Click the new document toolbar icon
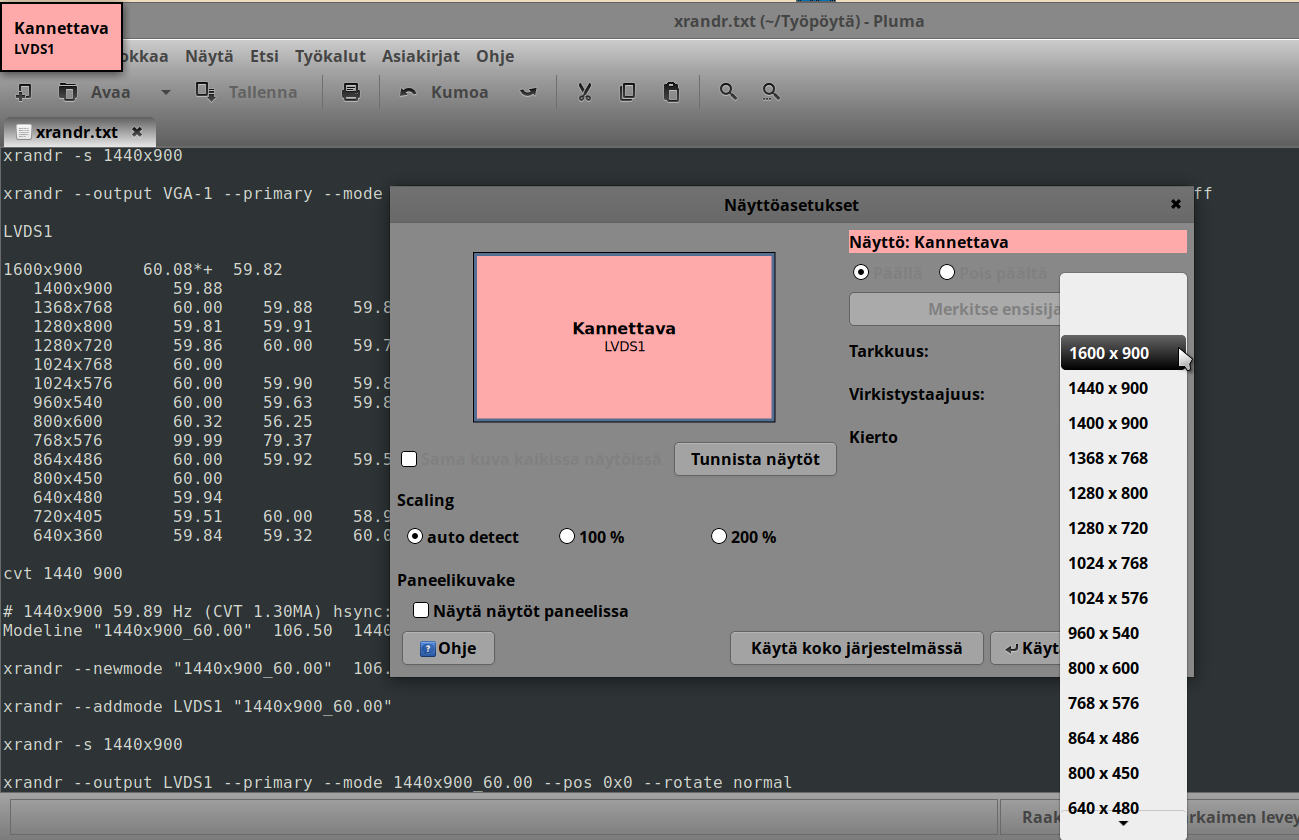This screenshot has width=1299, height=840. 24,92
